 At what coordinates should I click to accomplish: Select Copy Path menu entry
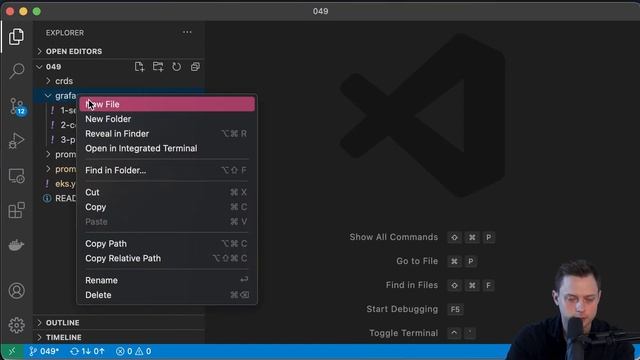[167, 244]
